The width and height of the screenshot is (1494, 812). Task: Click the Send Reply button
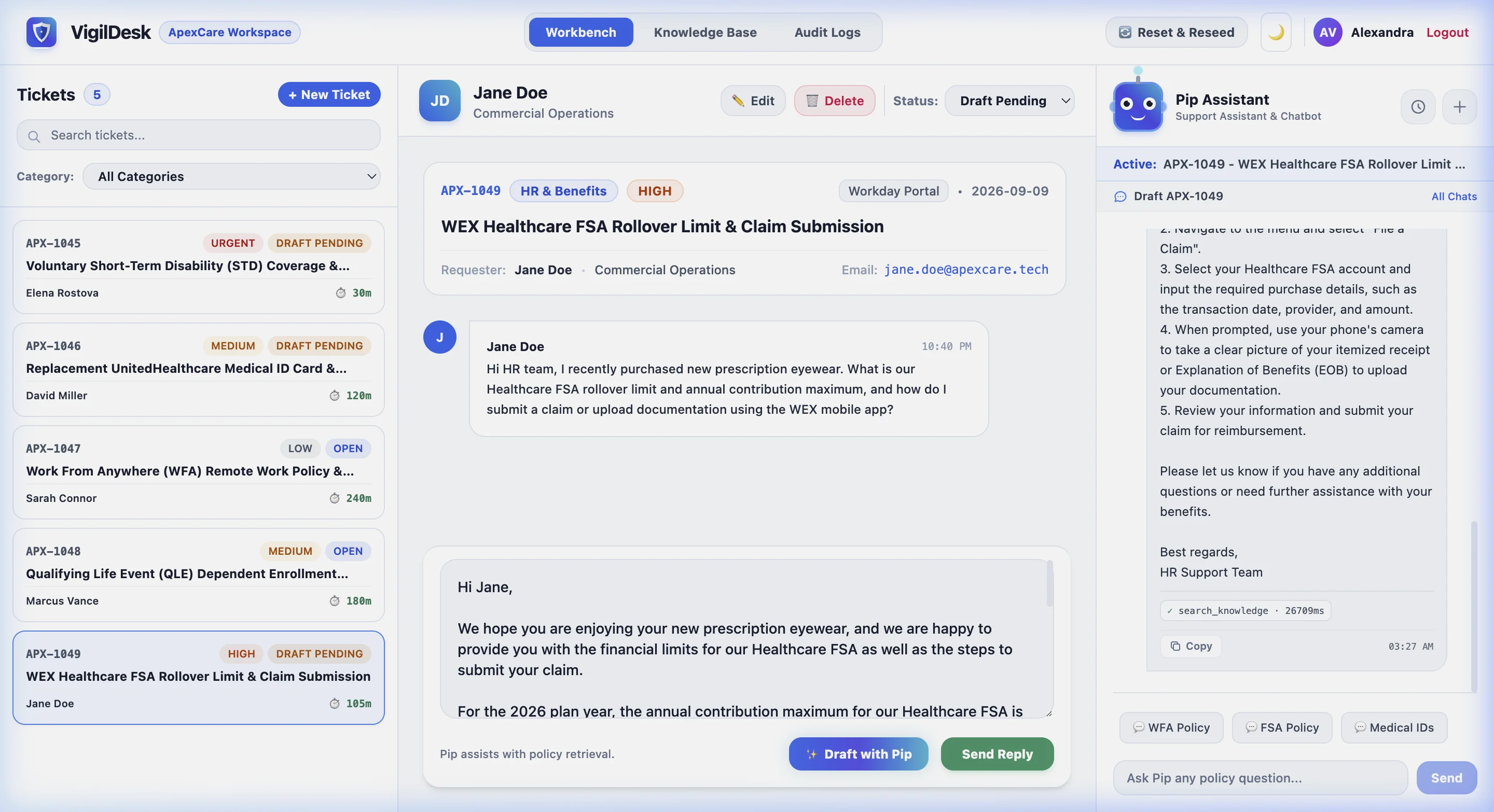(x=997, y=754)
